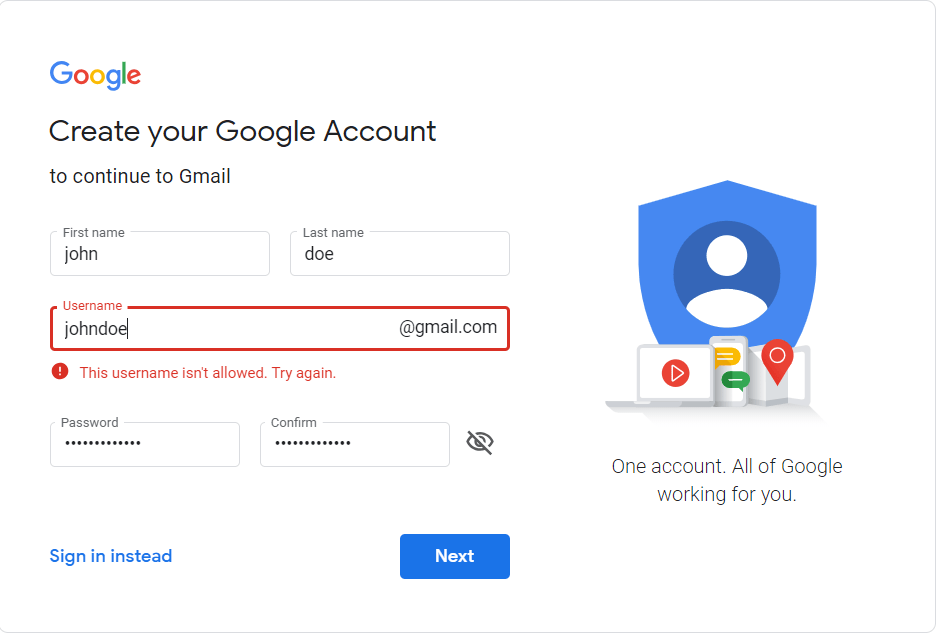
Task: Click the yellow chat bubble icon
Action: click(727, 358)
